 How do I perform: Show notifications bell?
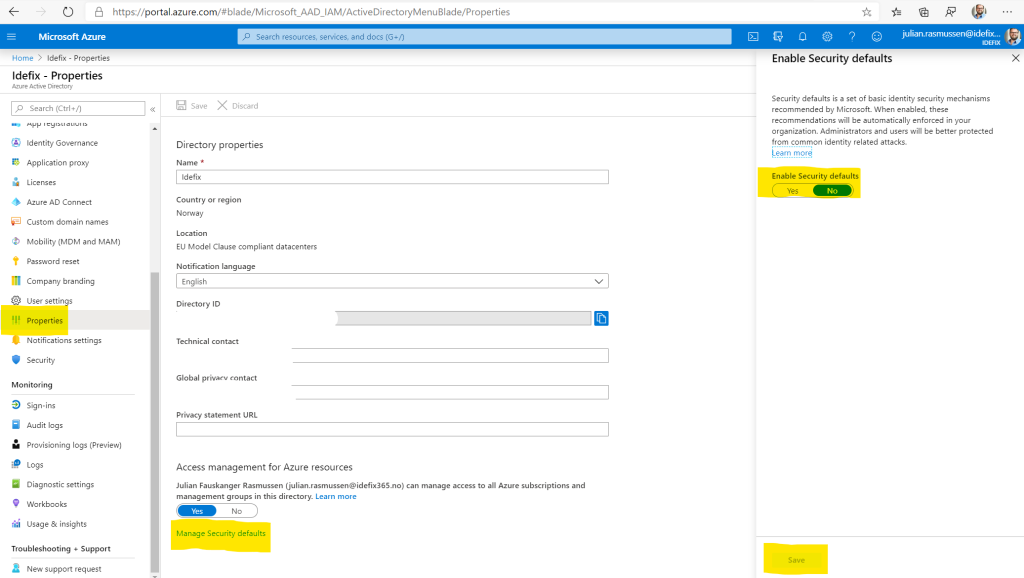click(803, 37)
